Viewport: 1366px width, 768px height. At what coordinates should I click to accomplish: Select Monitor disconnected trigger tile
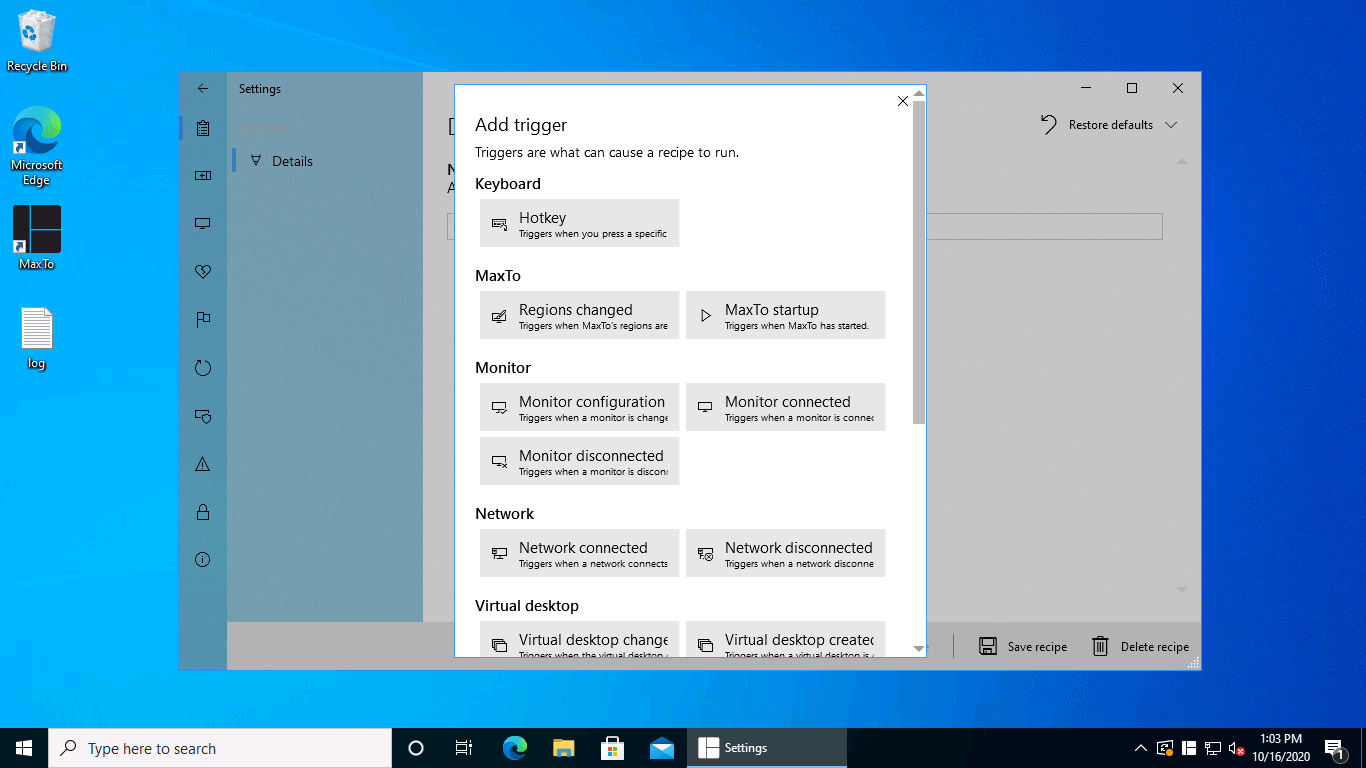tap(579, 461)
